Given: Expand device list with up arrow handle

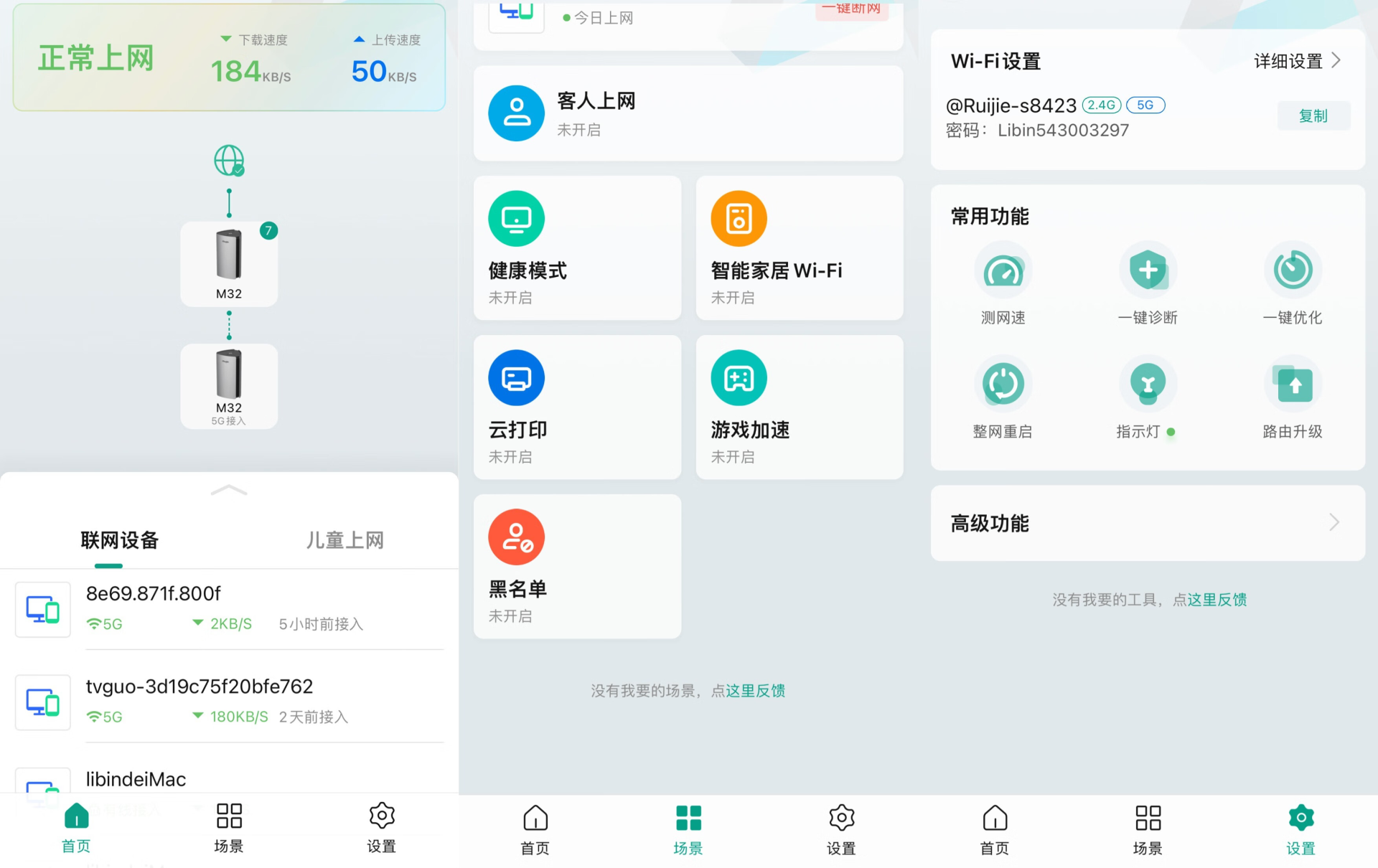Looking at the screenshot, I should [229, 491].
